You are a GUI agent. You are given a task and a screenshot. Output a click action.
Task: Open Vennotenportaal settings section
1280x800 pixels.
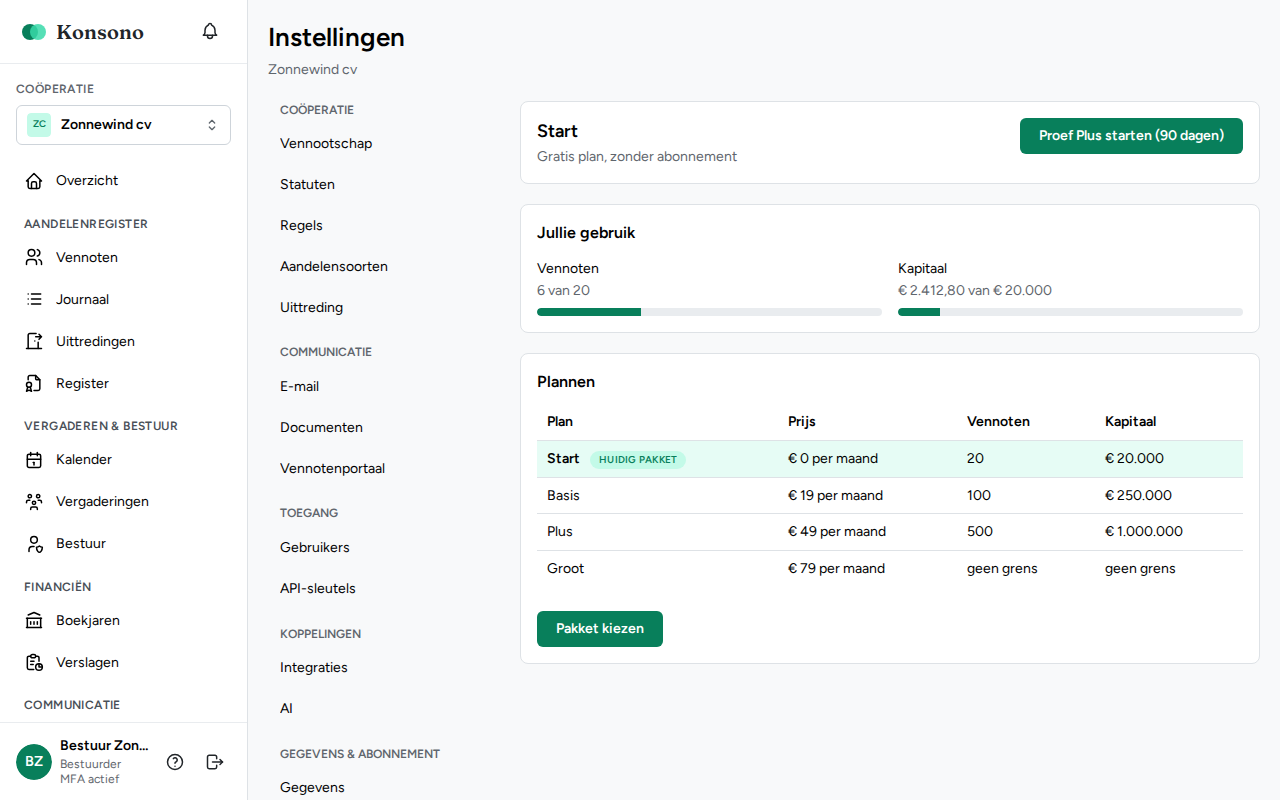(332, 469)
